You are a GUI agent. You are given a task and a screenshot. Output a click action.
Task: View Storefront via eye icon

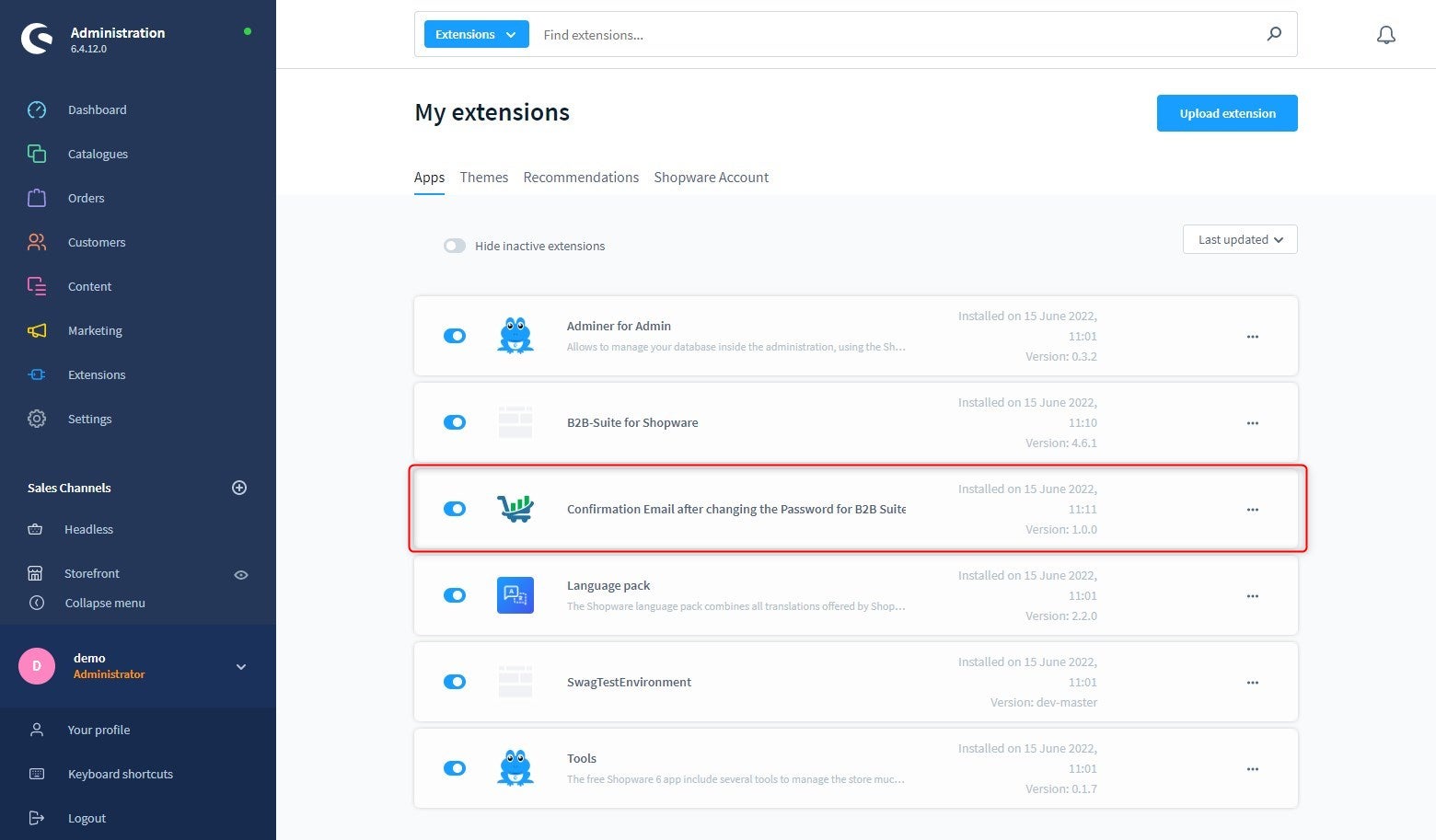241,574
